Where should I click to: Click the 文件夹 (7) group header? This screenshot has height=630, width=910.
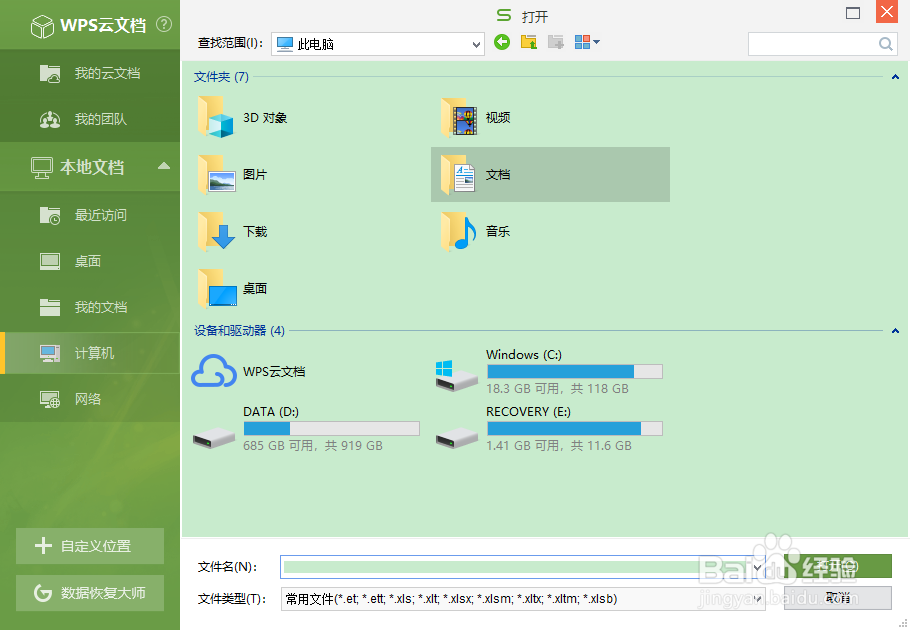[221, 77]
